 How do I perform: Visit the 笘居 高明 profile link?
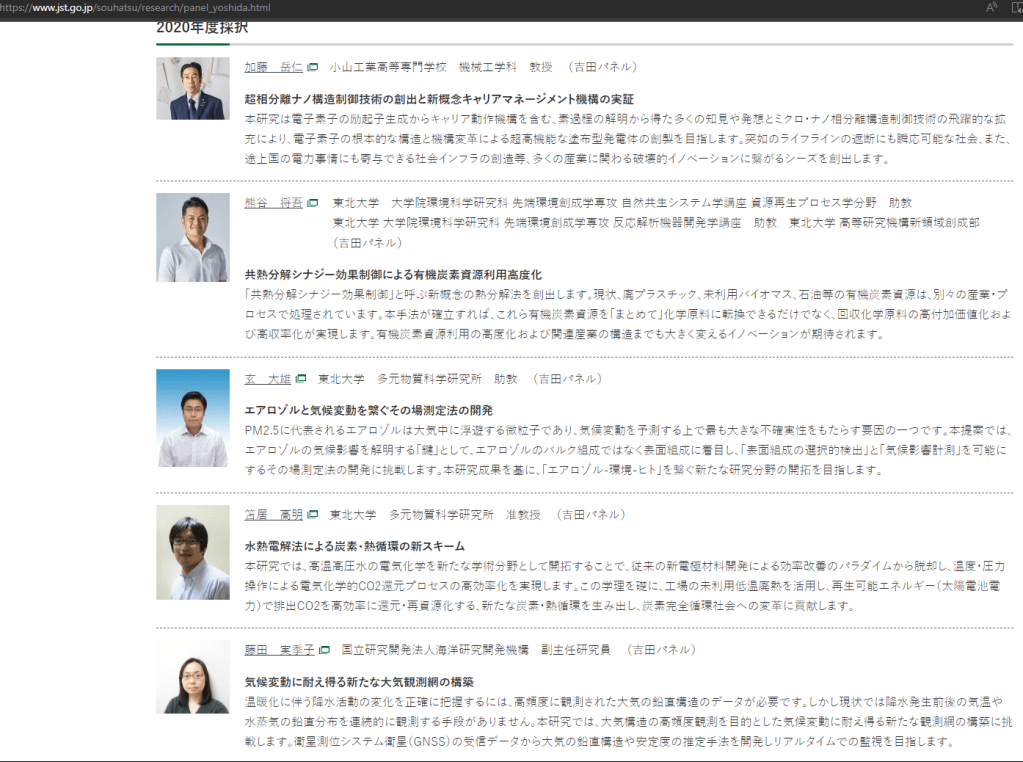click(x=273, y=516)
